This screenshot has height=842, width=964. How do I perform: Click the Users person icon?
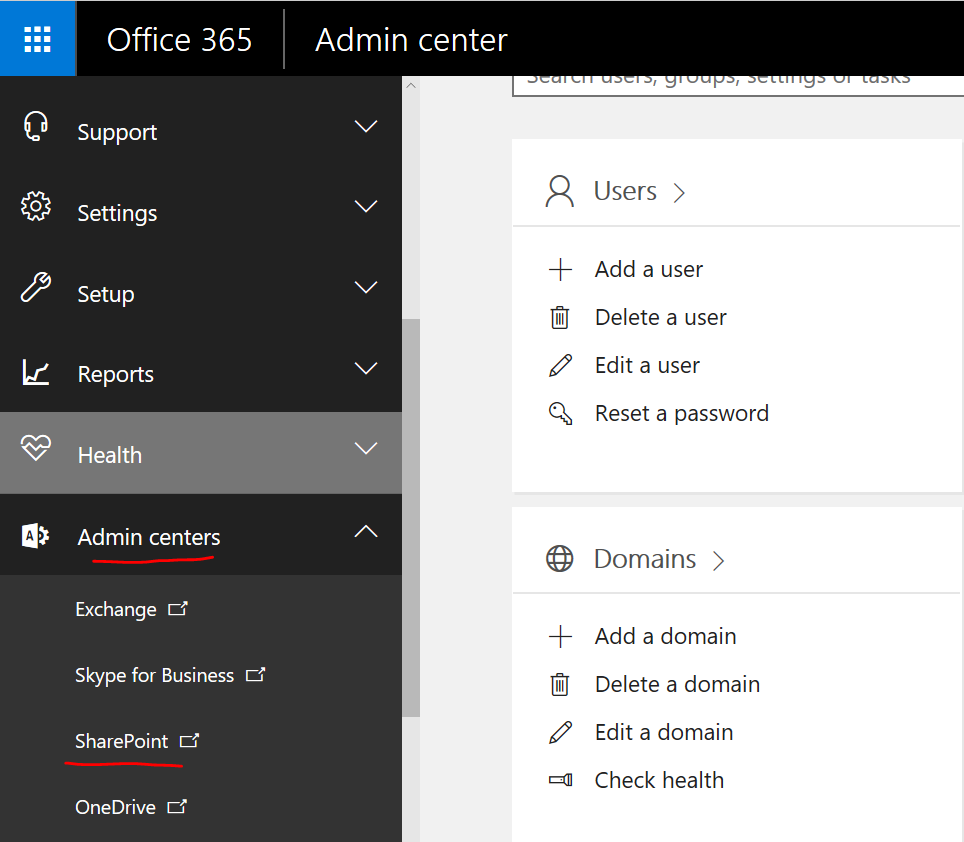coord(559,191)
